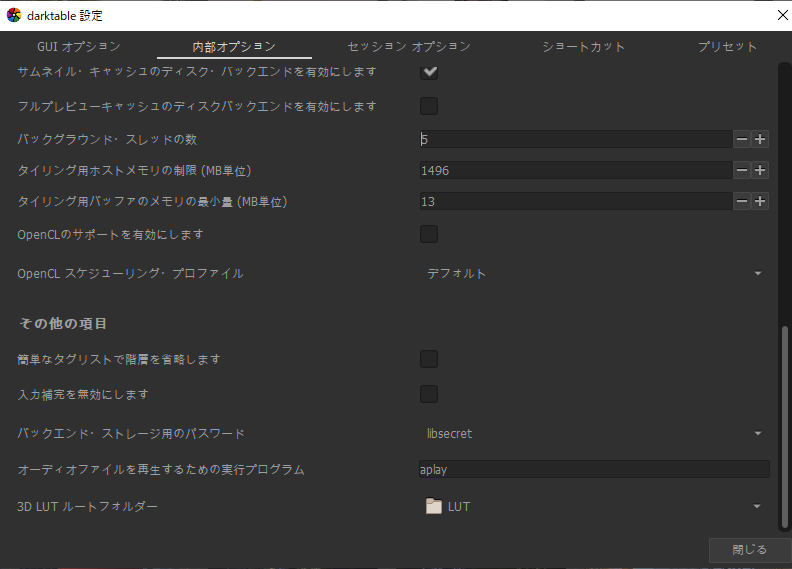Image resolution: width=792 pixels, height=569 pixels.
Task: Decrease tiling buffer minimum memory with minus
Action: pyautogui.click(x=741, y=201)
